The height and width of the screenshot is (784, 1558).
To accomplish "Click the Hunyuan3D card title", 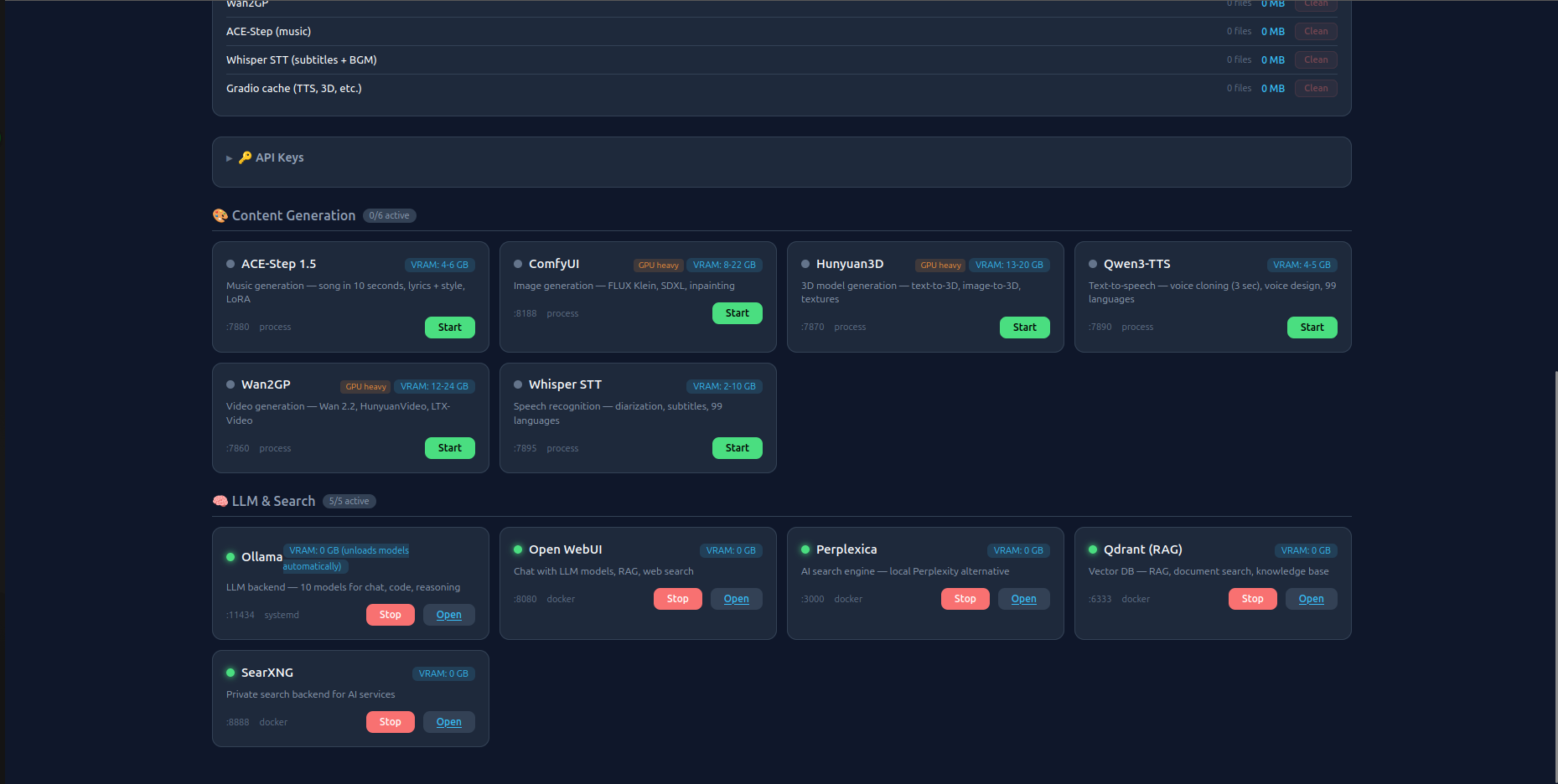I will click(850, 264).
